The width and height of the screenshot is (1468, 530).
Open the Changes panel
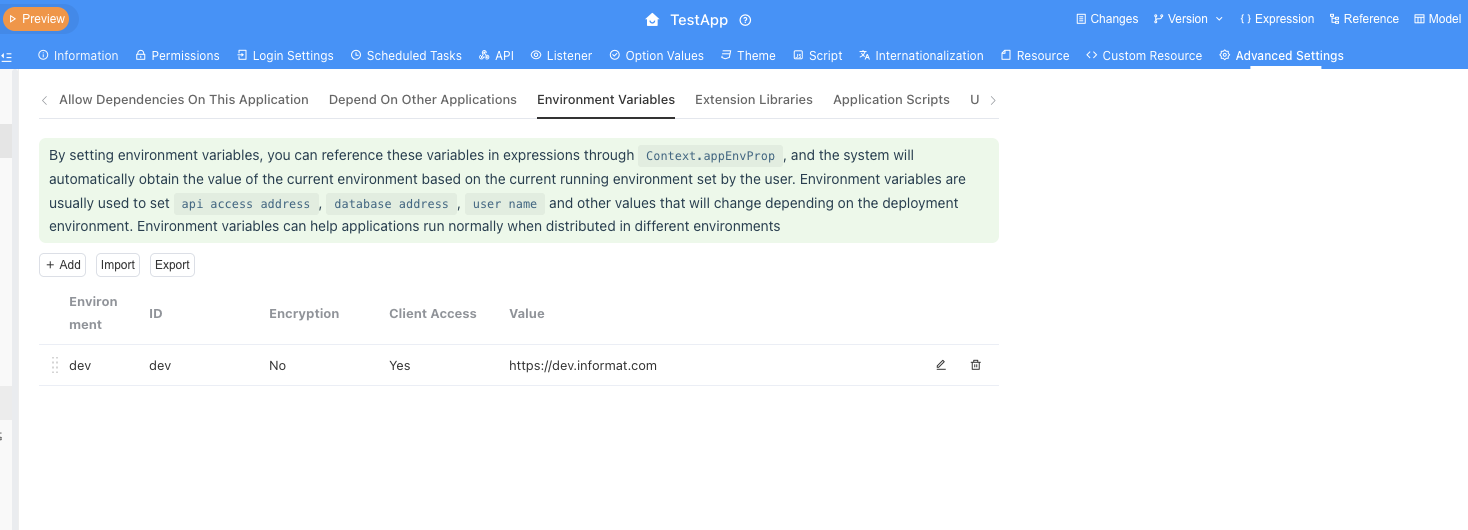coord(1107,19)
